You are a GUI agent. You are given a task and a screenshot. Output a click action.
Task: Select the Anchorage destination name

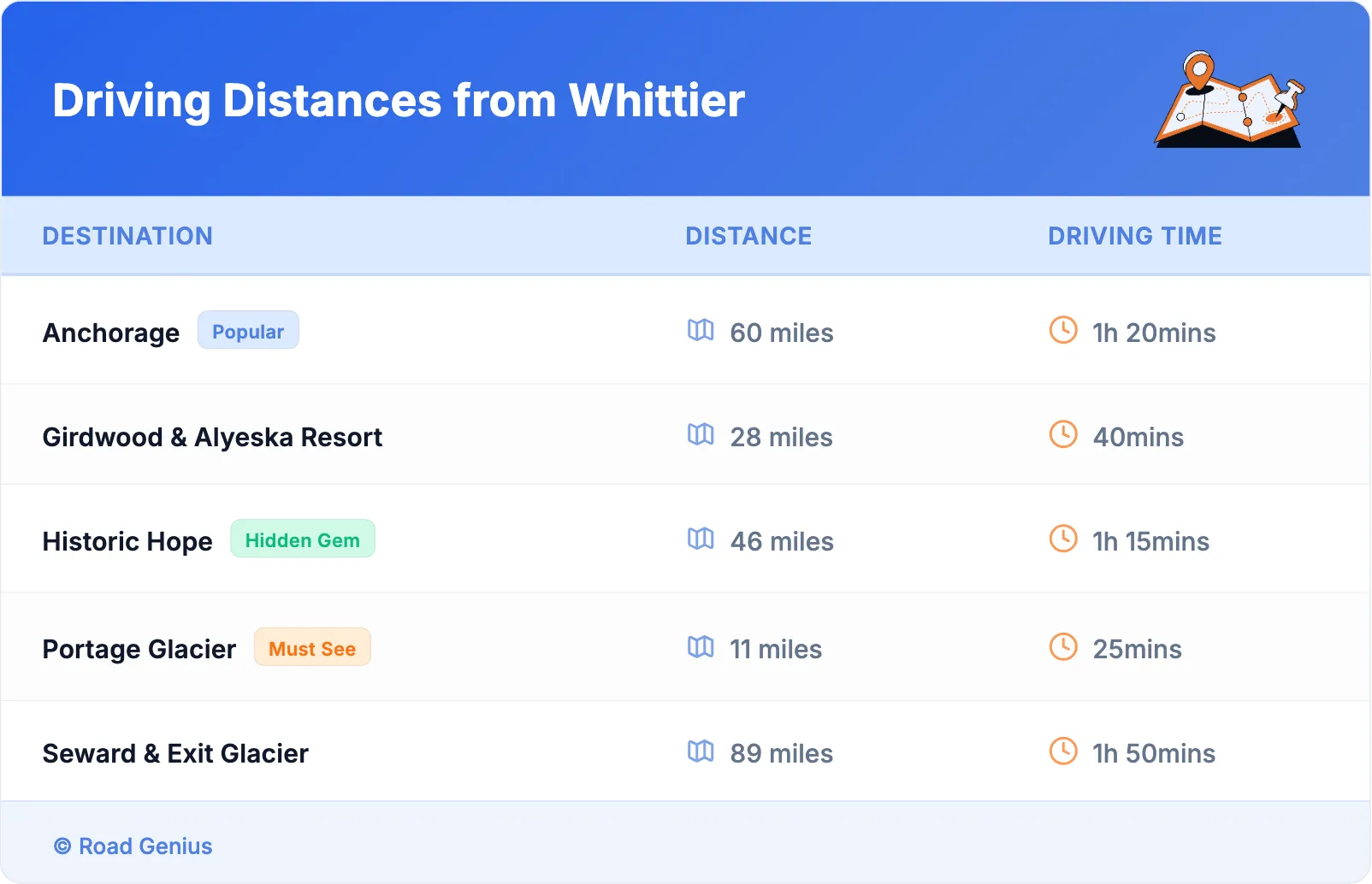111,333
